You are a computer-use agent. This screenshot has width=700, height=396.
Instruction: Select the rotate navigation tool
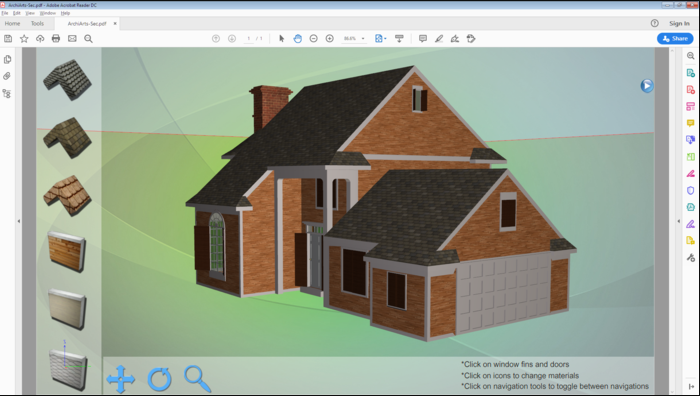point(159,379)
